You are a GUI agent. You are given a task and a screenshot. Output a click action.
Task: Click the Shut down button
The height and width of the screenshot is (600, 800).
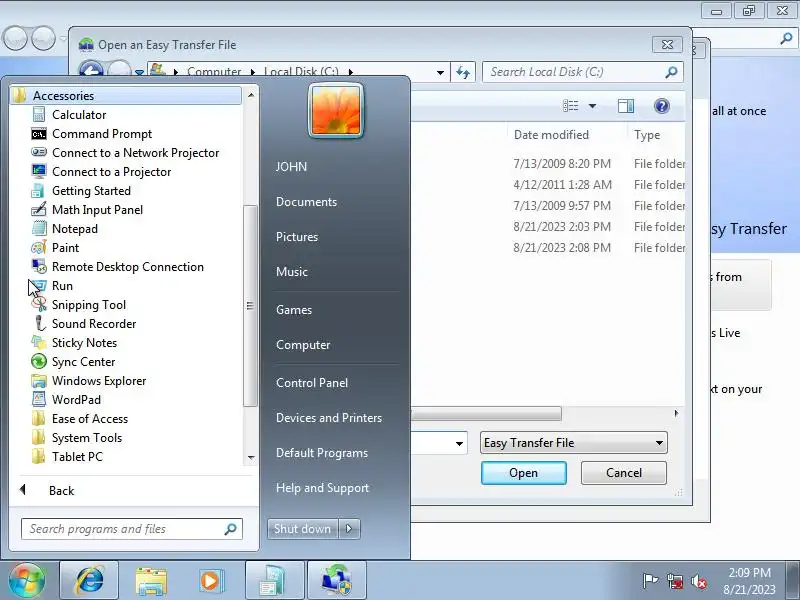tap(303, 529)
